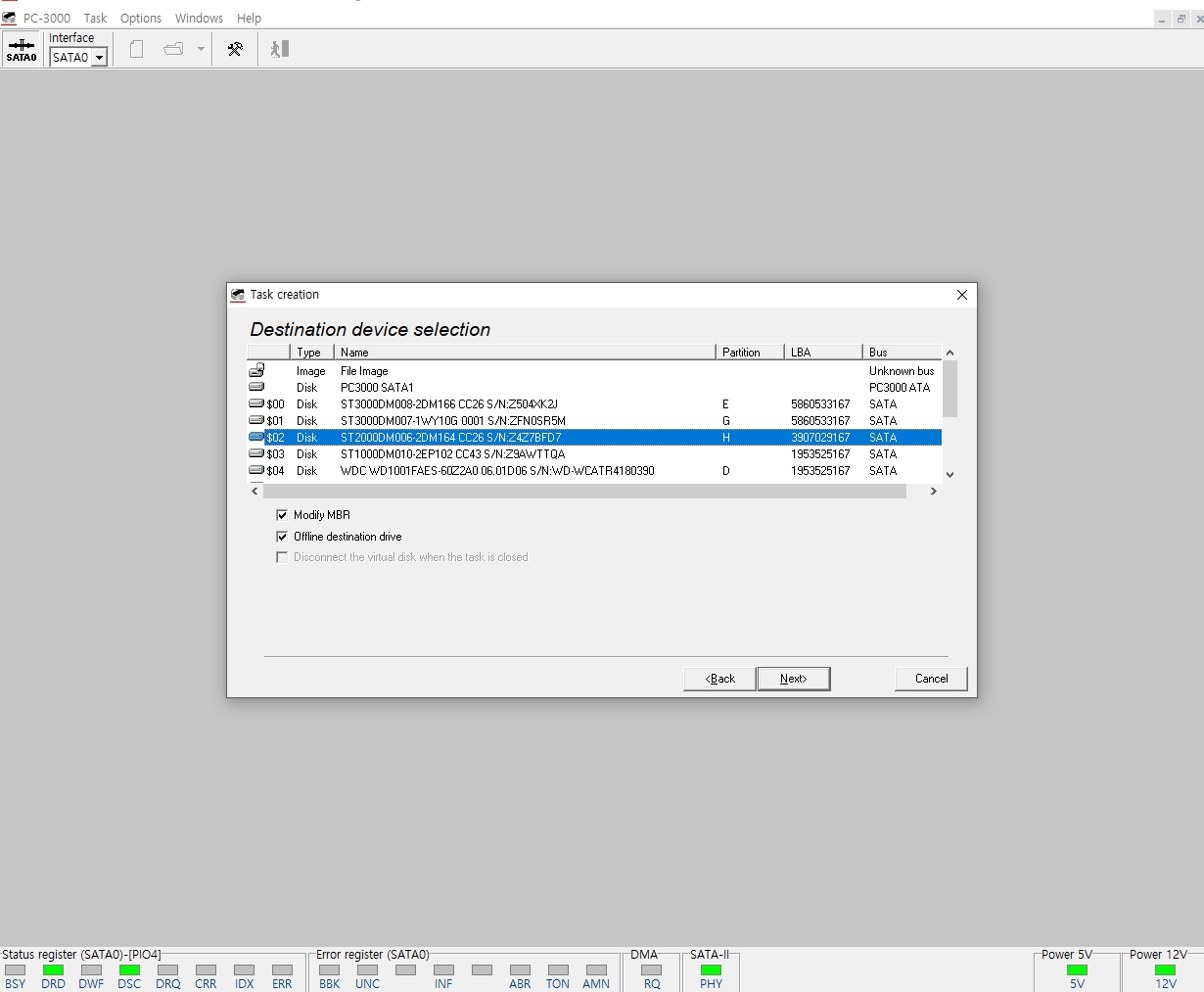Screen dimensions: 1204x992
Task: Click the DMA RQ indicator
Action: click(652, 970)
